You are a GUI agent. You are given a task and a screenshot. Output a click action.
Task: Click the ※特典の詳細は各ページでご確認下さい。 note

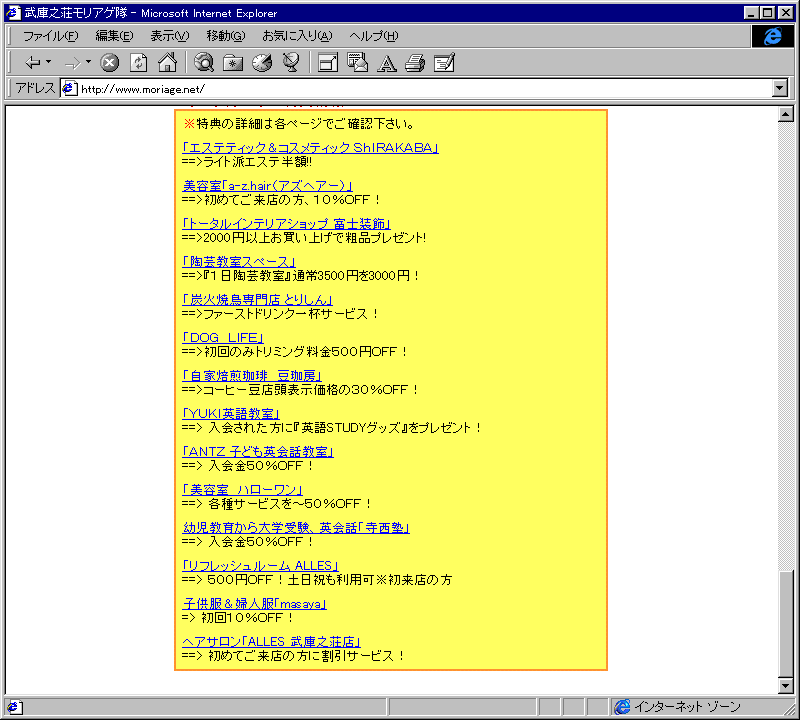coord(299,123)
